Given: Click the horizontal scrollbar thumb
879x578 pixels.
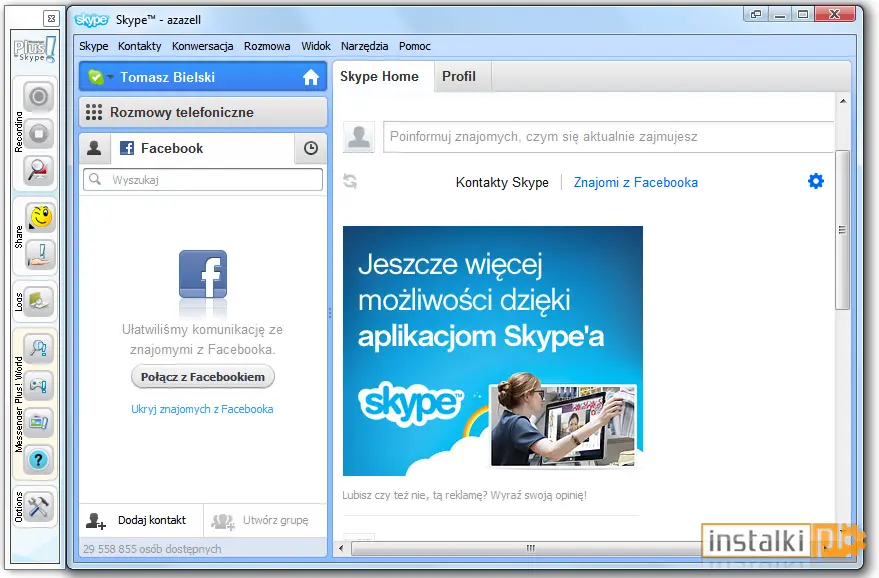Looking at the screenshot, I should coord(530,548).
